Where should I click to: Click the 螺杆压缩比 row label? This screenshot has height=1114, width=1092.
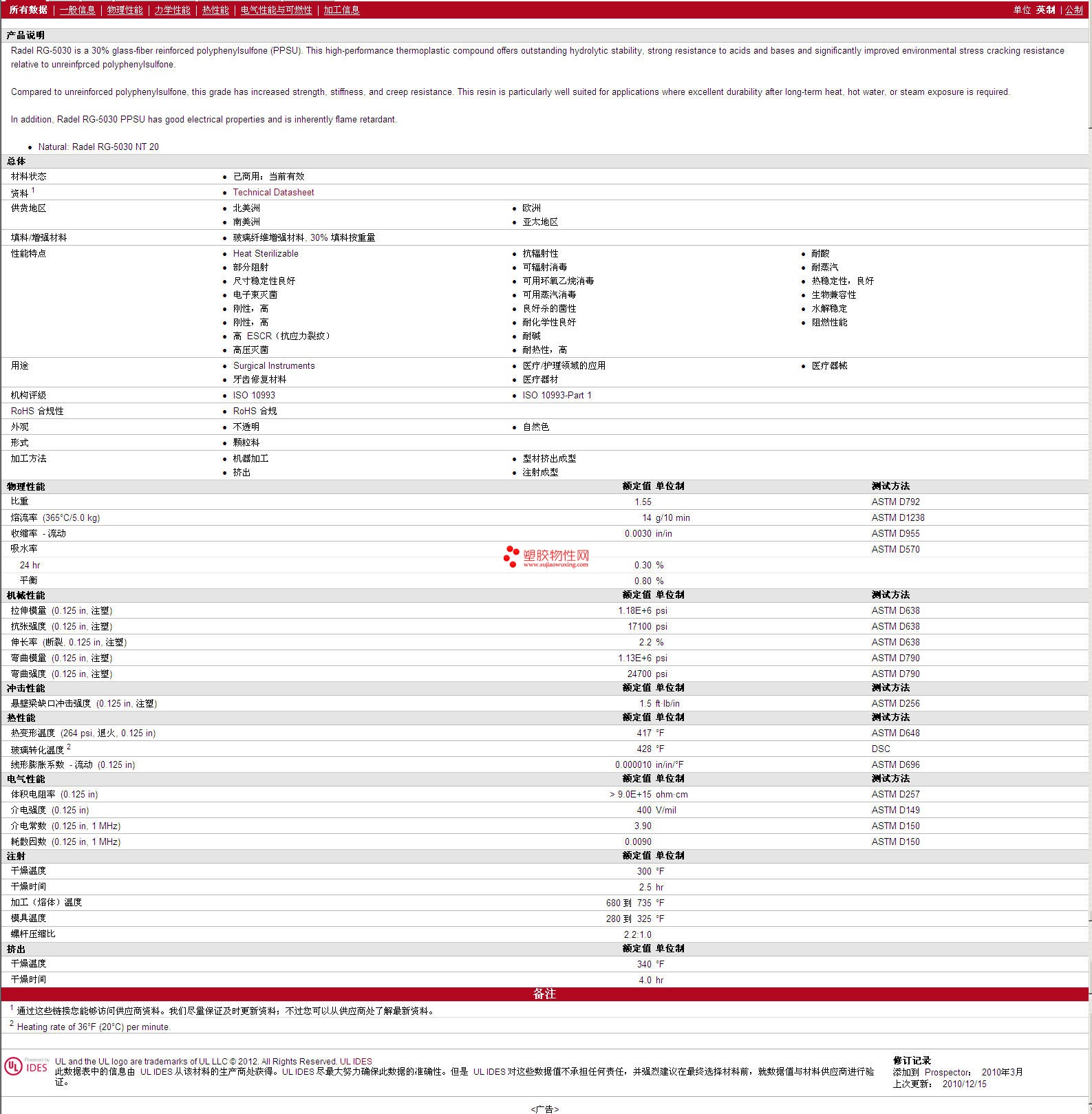[x=33, y=934]
